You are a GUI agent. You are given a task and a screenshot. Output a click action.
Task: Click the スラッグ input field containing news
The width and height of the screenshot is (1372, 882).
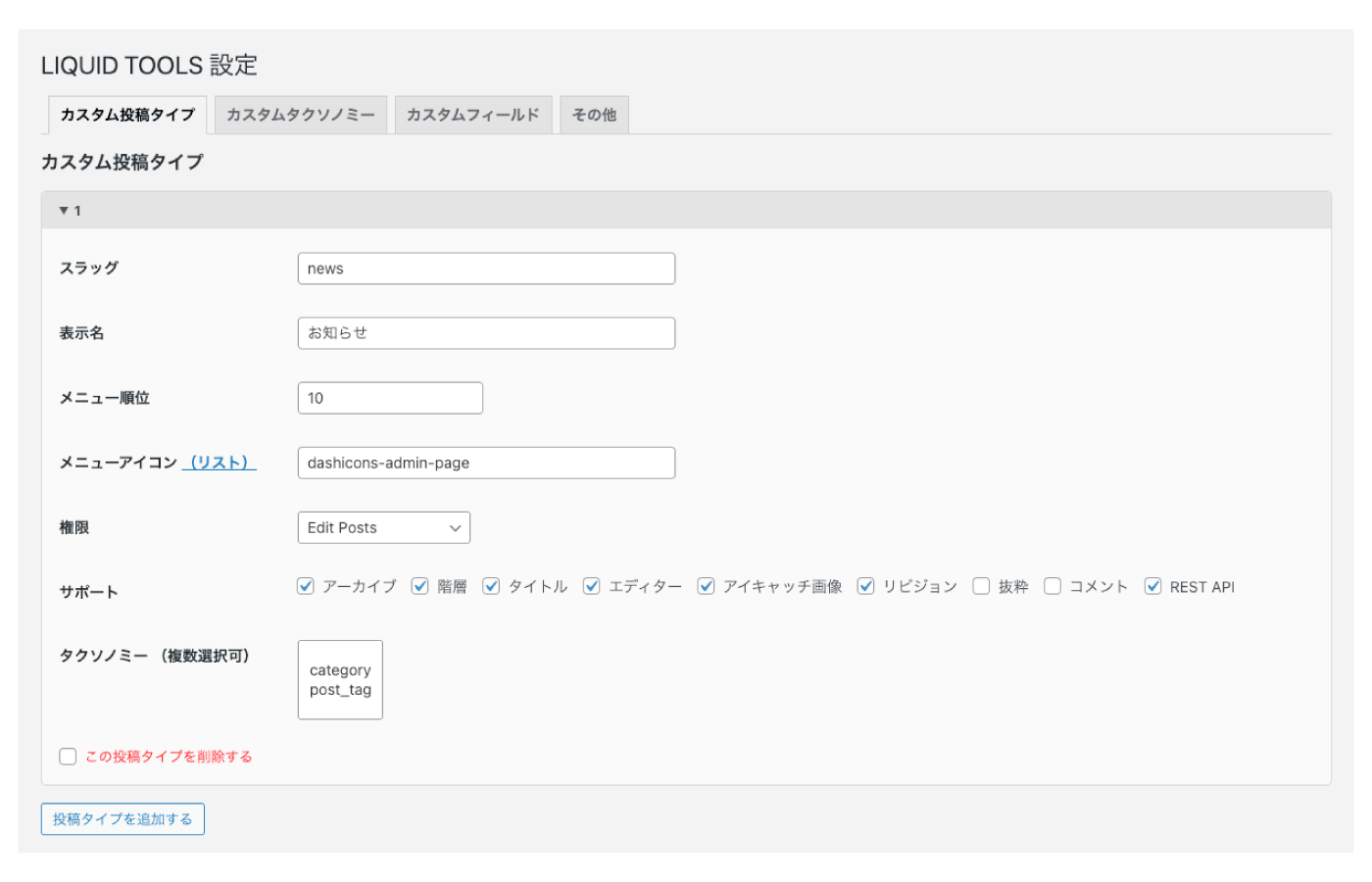tap(486, 269)
